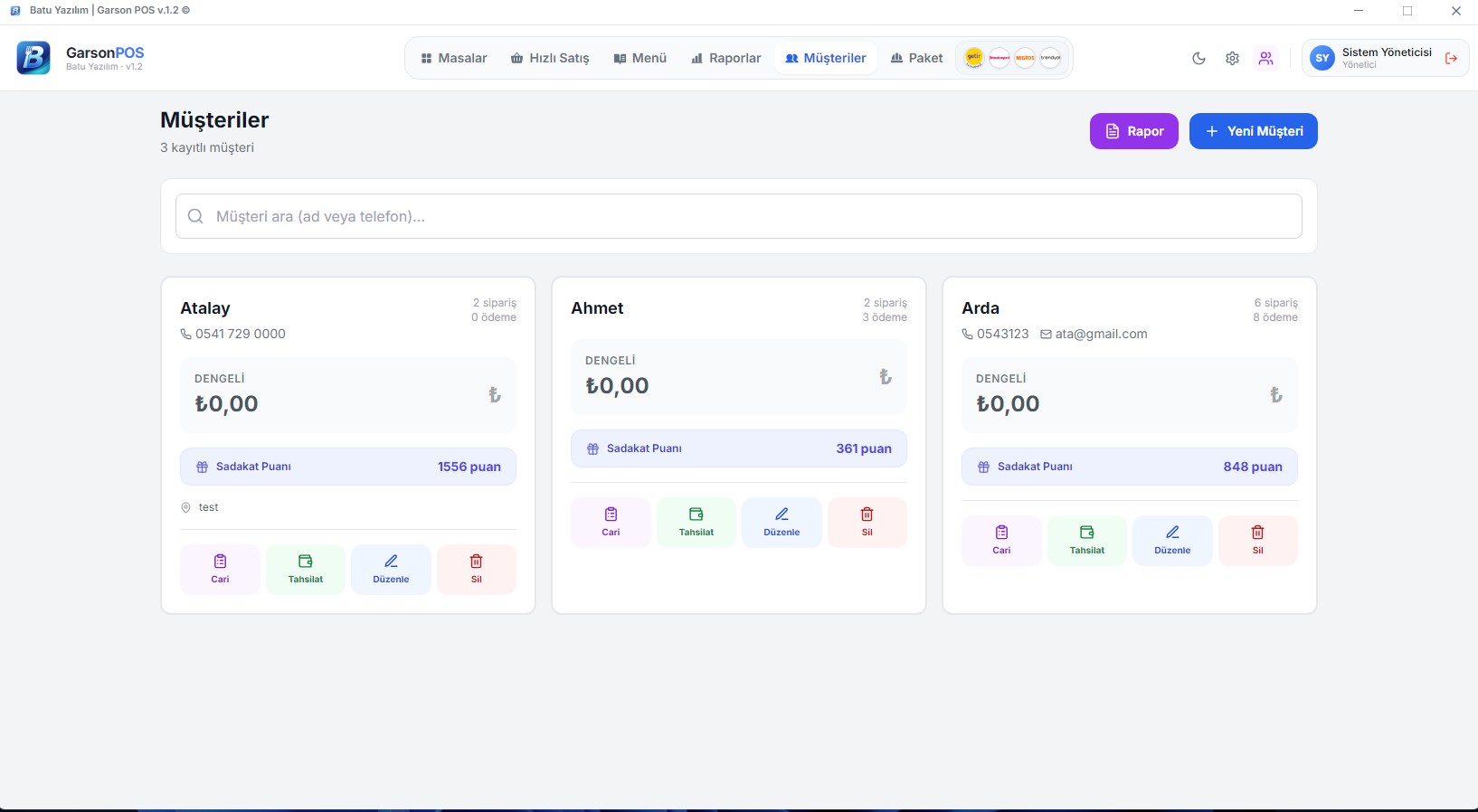1478x812 pixels.
Task: Edit Arda with the Düzenle button
Action: (x=1172, y=540)
